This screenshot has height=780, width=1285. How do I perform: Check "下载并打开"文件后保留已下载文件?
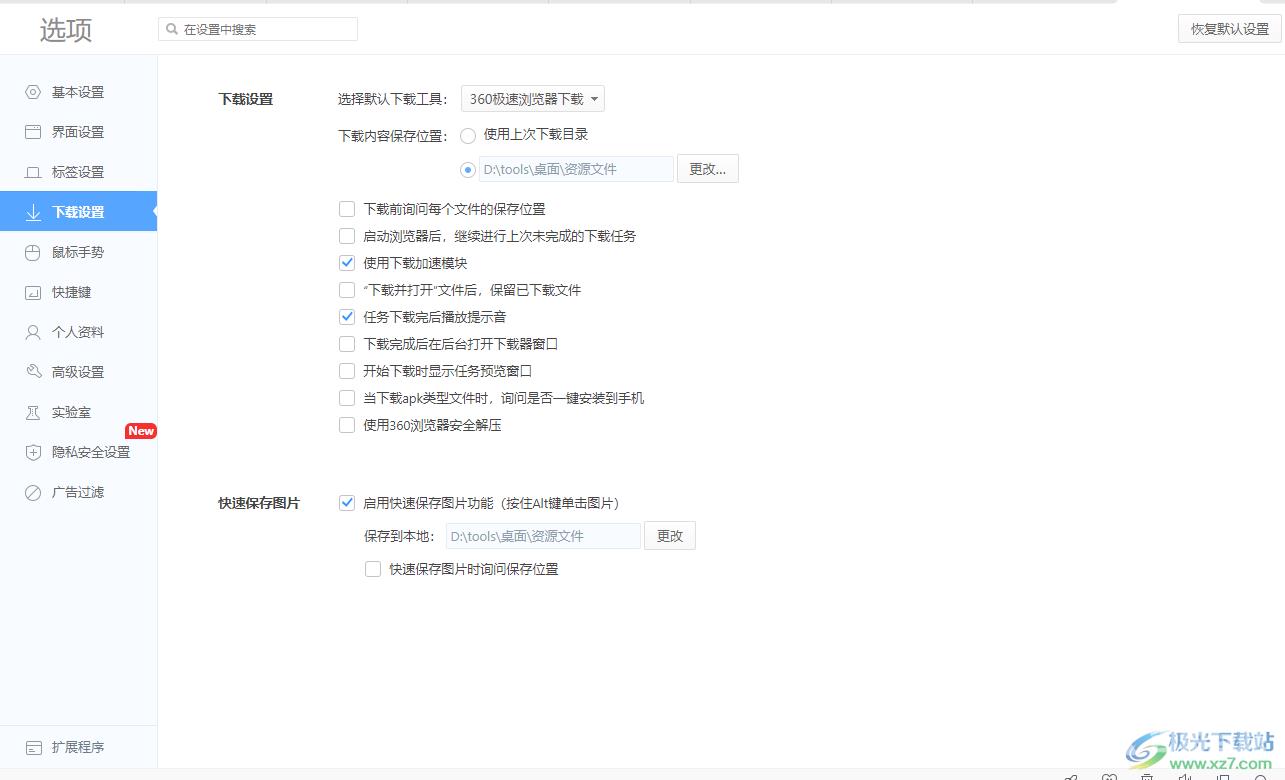(x=347, y=290)
